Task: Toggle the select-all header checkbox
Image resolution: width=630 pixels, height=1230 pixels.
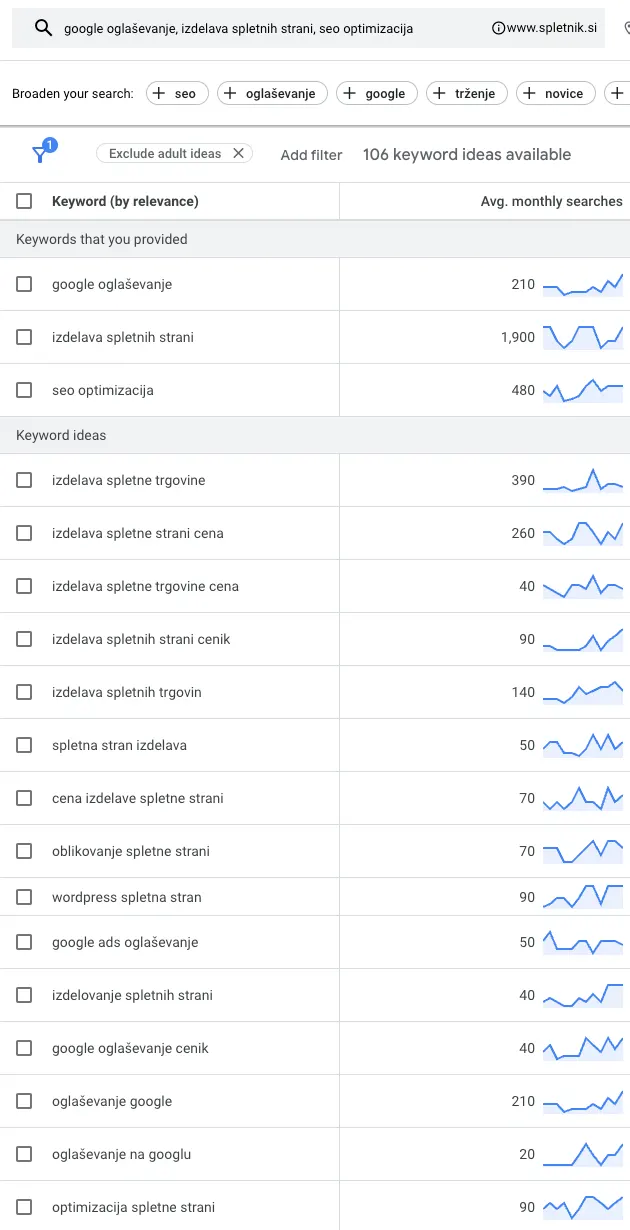Action: pos(24,201)
